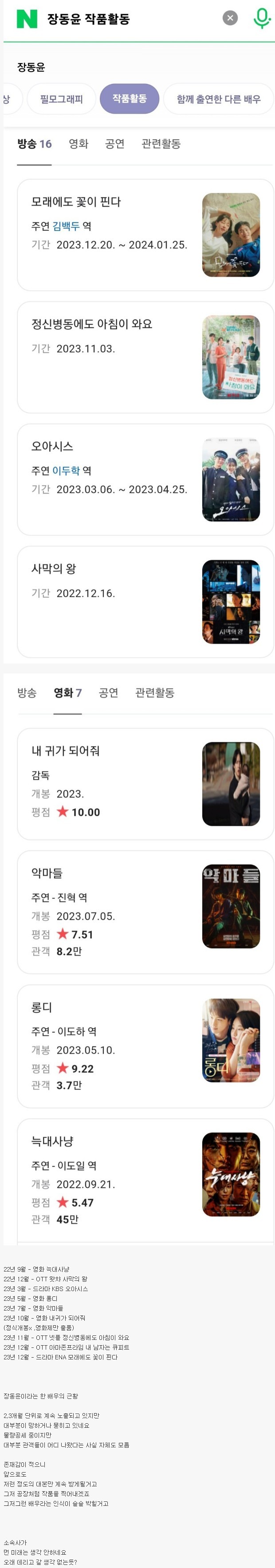Viewport: 275px width, 1568px height.
Task: Open the 정신병동에도 아침이 와요 poster thumbnail
Action: coord(231,357)
